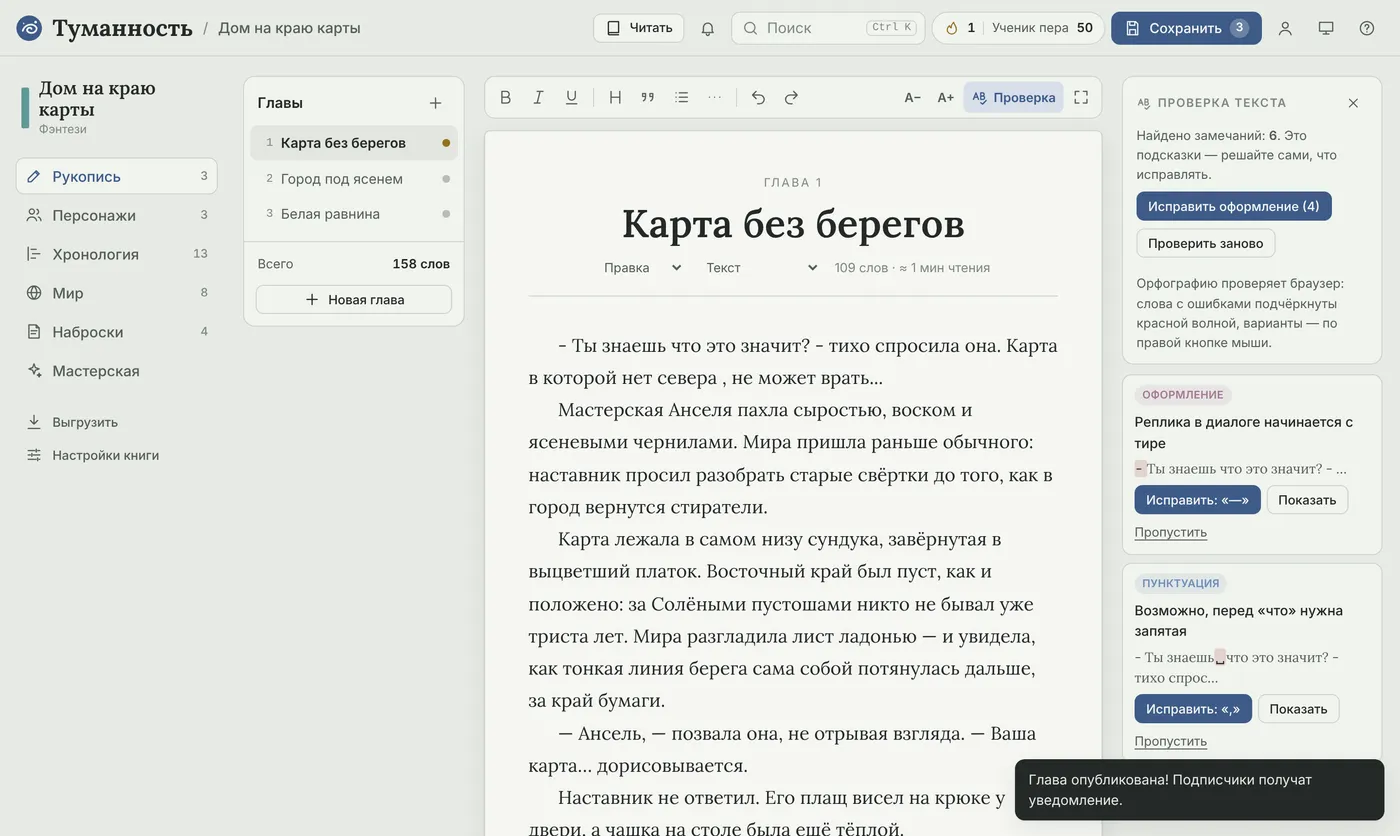Insert a bulleted list
This screenshot has width=1400, height=836.
click(681, 97)
